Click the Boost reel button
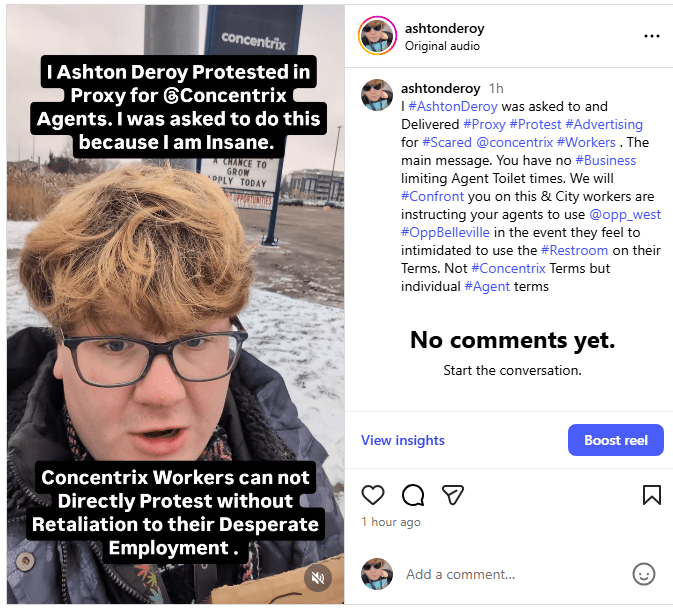The height and width of the screenshot is (611, 673). 615,440
